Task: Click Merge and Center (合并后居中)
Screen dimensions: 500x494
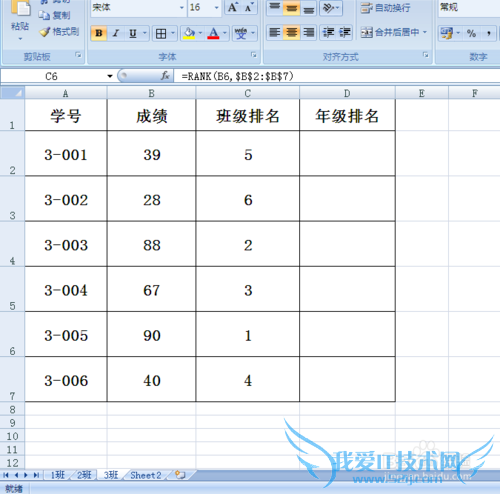Action: point(390,32)
